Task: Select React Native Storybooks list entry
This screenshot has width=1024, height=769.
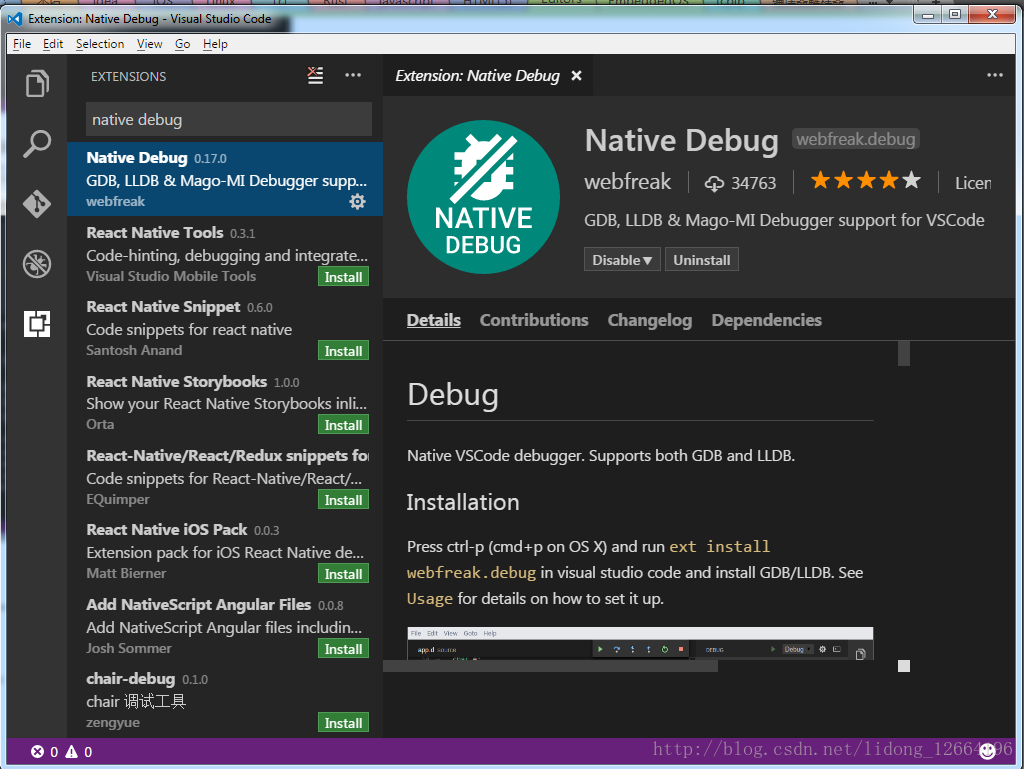Action: pos(225,402)
